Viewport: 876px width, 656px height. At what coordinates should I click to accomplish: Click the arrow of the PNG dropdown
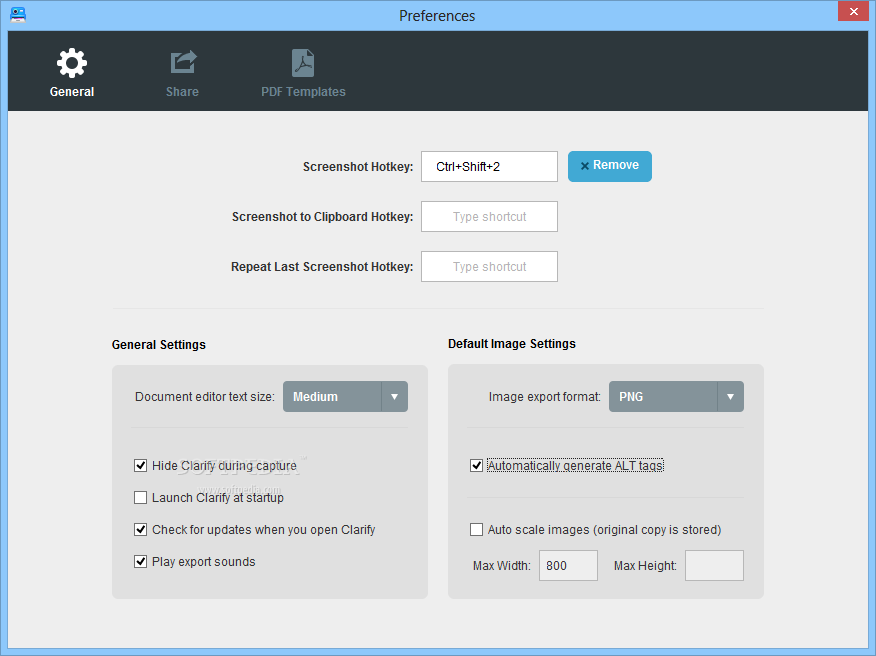pyautogui.click(x=730, y=397)
